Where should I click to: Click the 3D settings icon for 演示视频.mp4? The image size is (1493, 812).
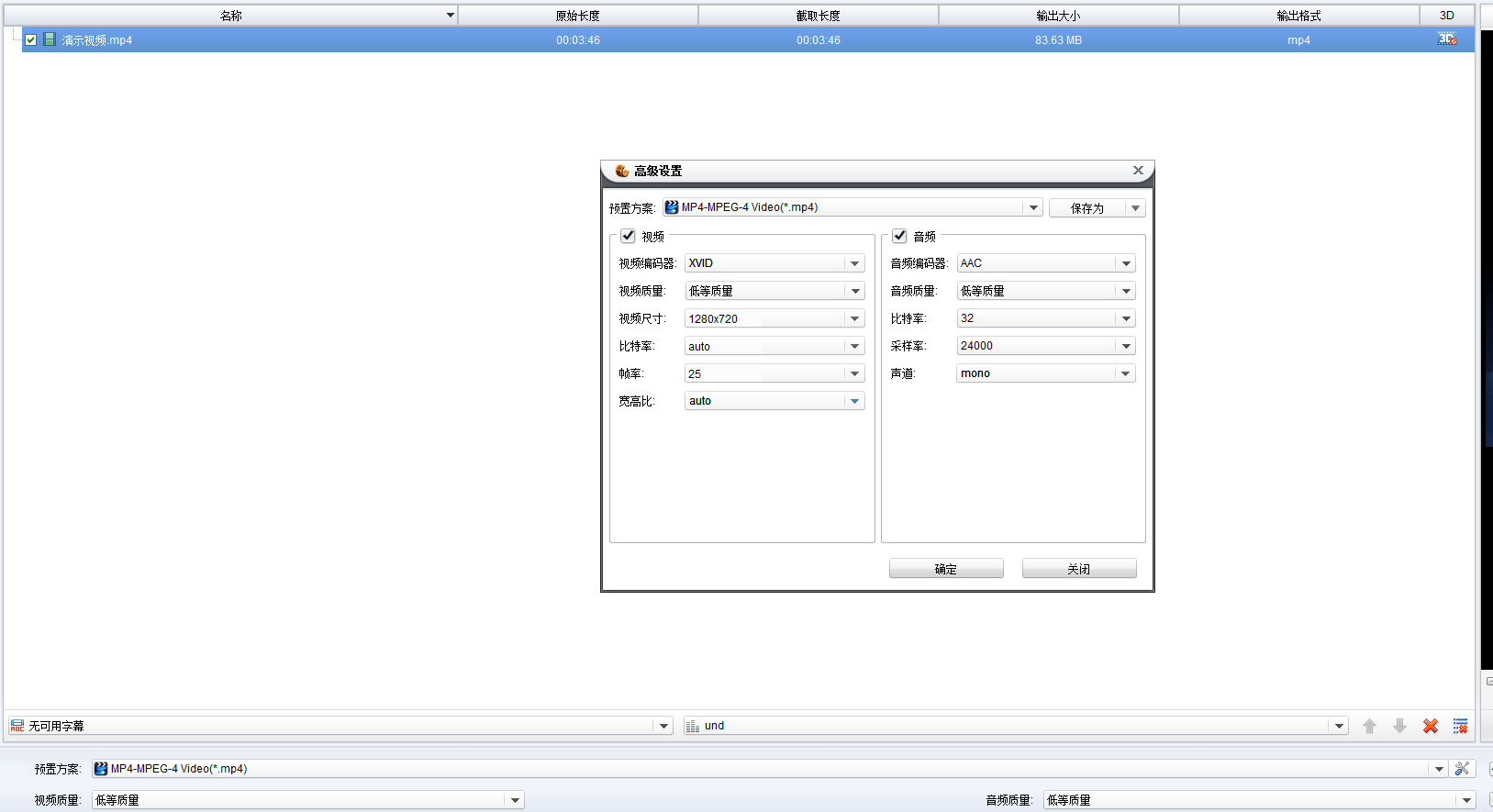click(1447, 39)
